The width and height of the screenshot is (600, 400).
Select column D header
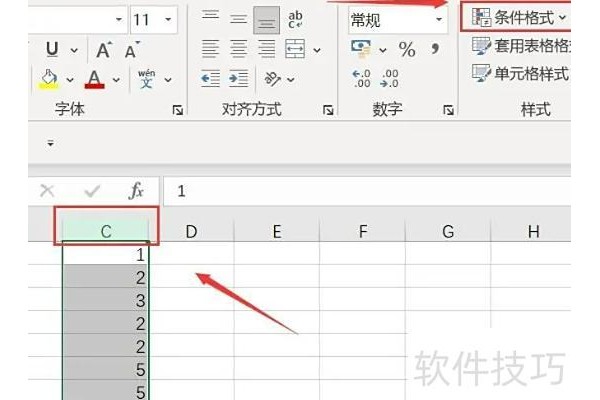click(191, 231)
